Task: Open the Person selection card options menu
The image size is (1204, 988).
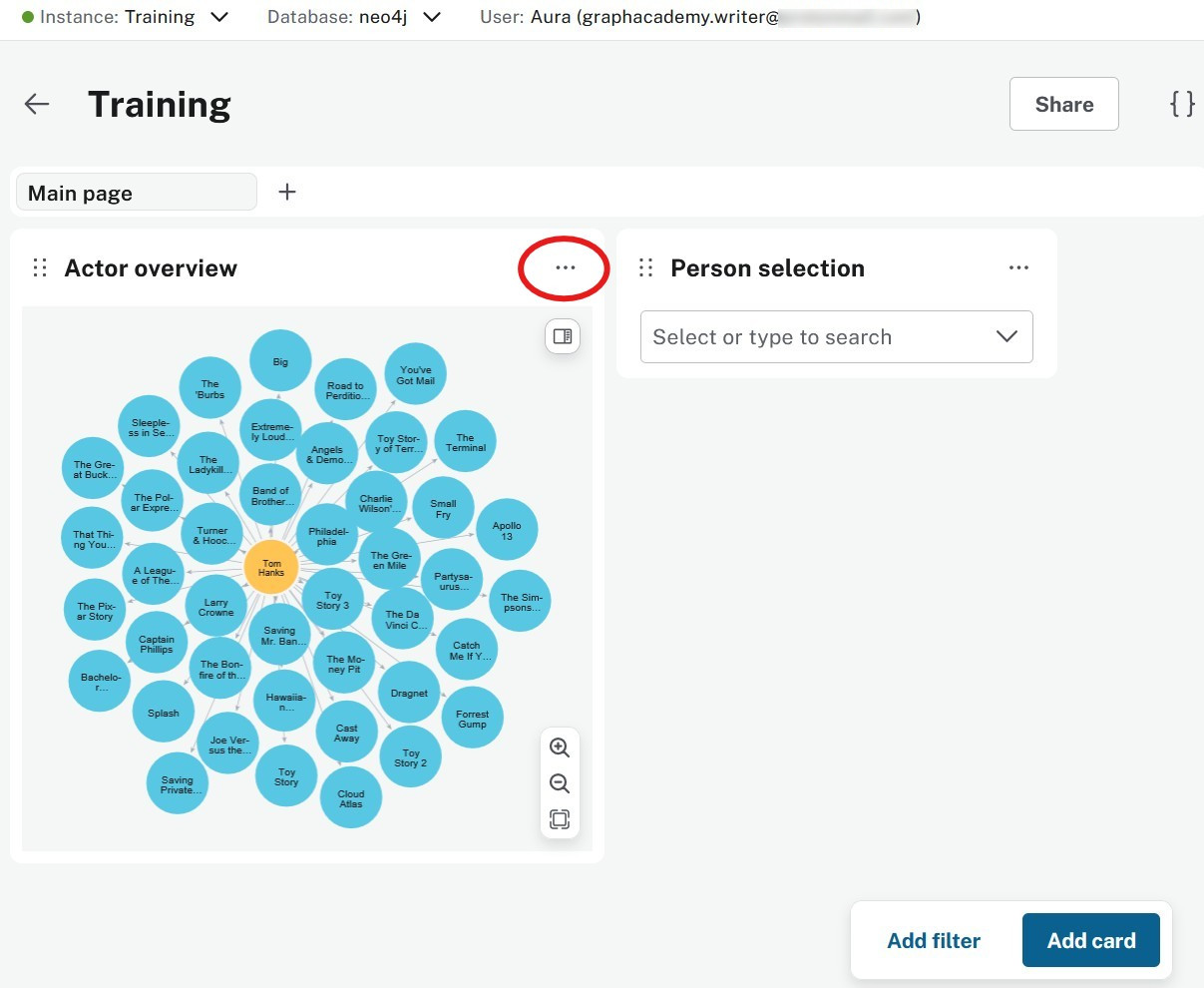Action: 1018,267
